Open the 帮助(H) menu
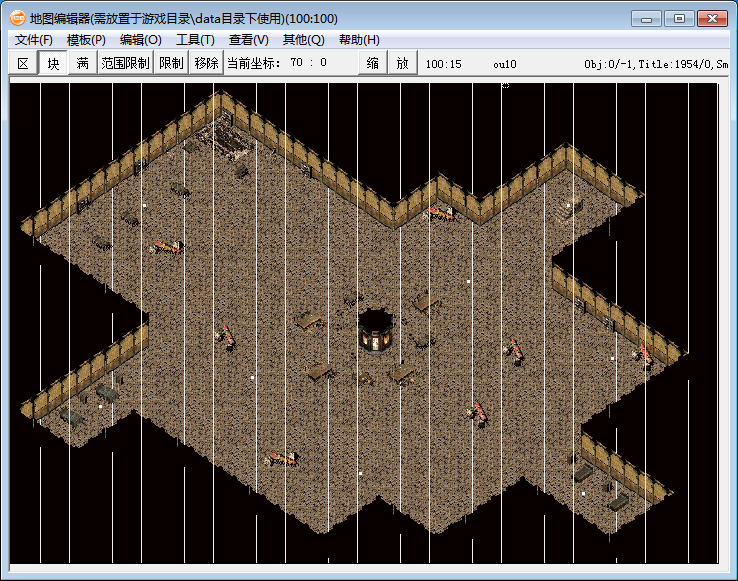The height and width of the screenshot is (581, 738). [x=359, y=40]
